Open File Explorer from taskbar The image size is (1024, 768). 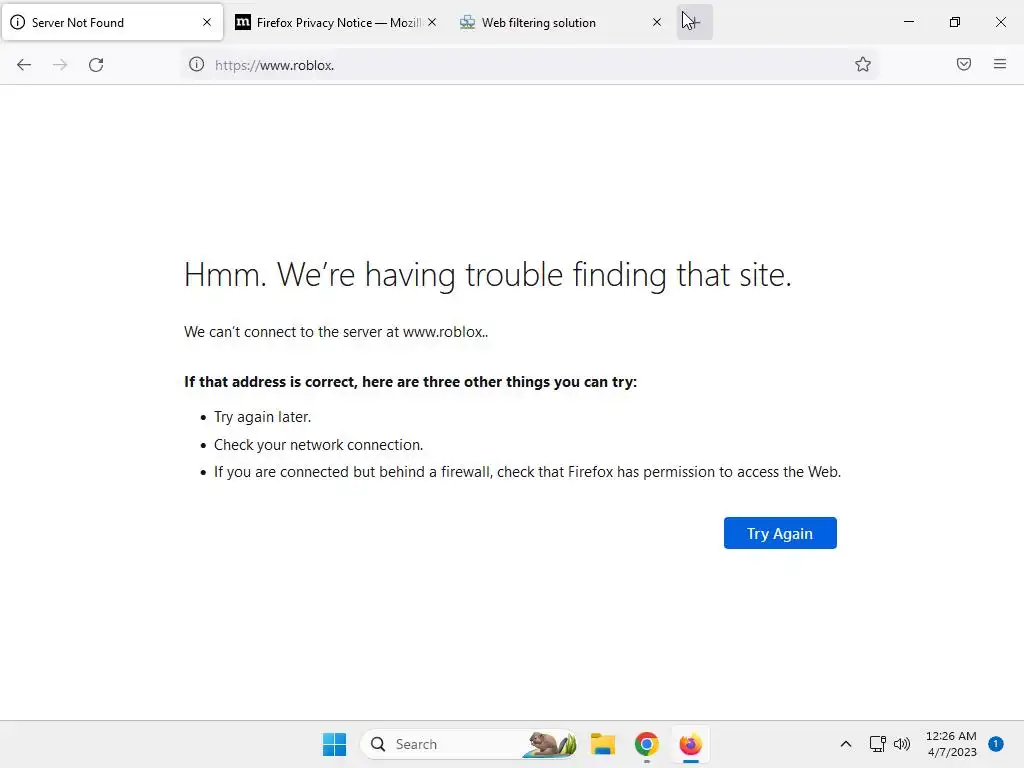[x=603, y=744]
